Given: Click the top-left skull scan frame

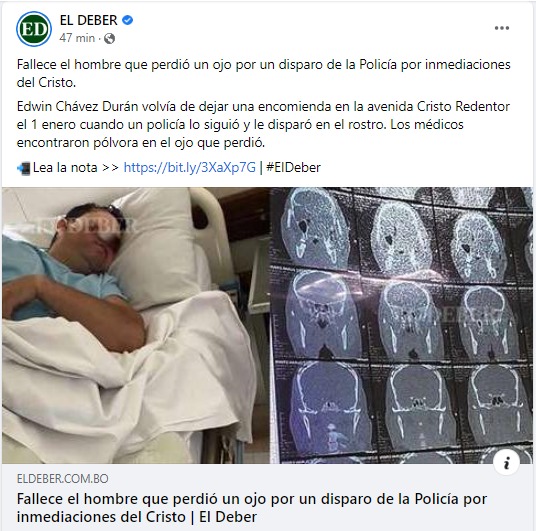Looking at the screenshot, I should [x=315, y=228].
